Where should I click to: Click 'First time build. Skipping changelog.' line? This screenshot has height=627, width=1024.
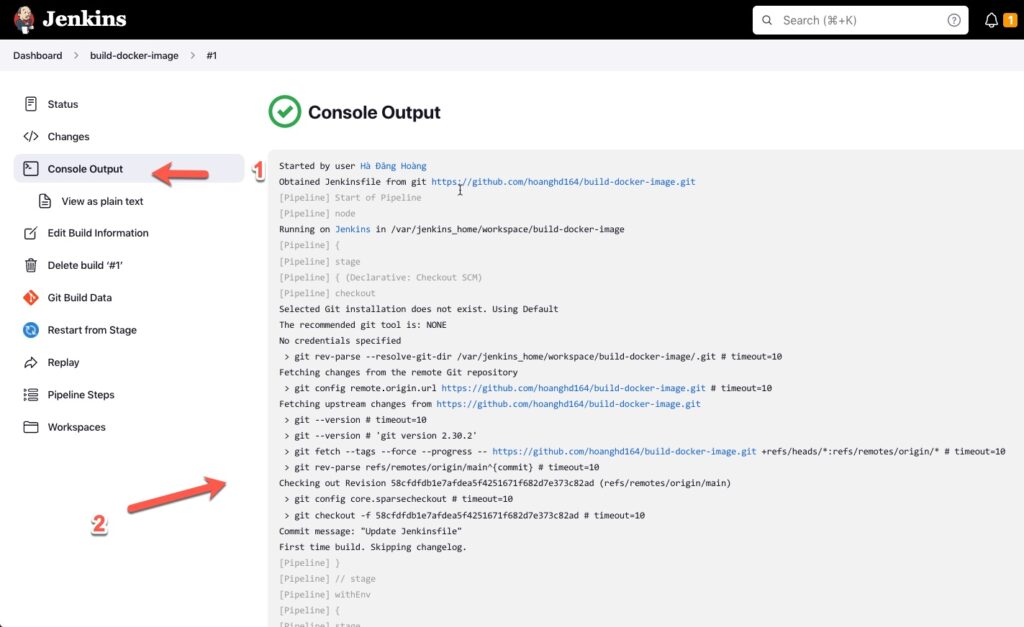(x=373, y=547)
